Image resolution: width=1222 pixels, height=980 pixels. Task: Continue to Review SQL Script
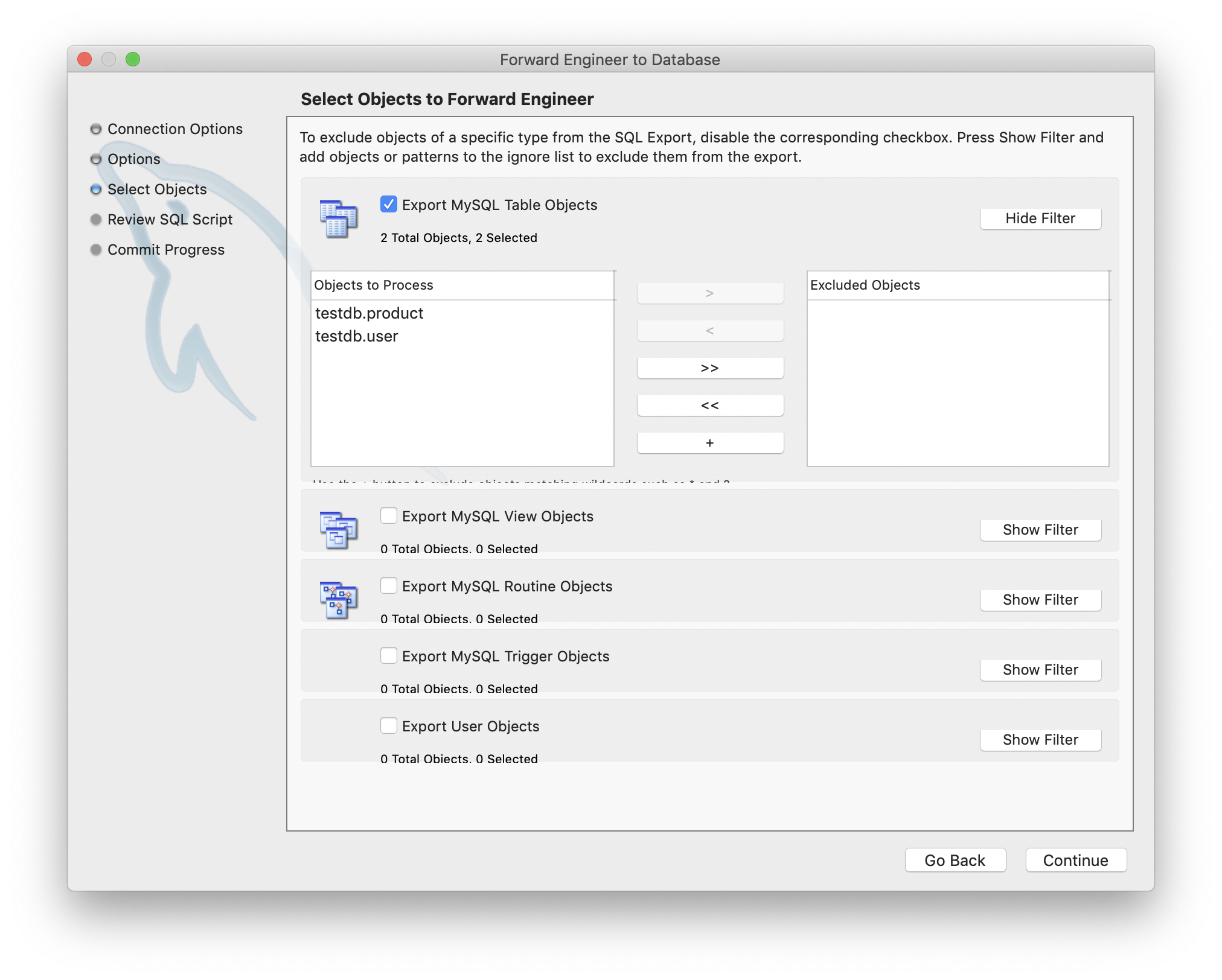pyautogui.click(x=1076, y=860)
